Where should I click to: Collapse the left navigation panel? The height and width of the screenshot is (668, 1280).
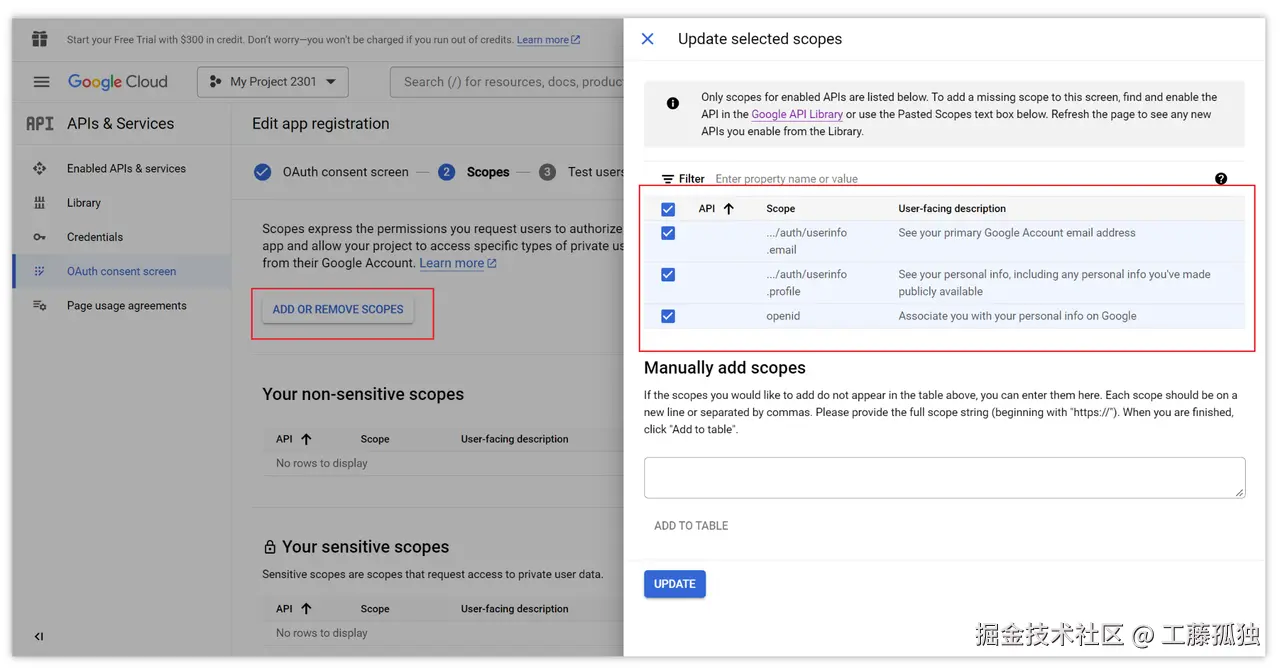(38, 636)
